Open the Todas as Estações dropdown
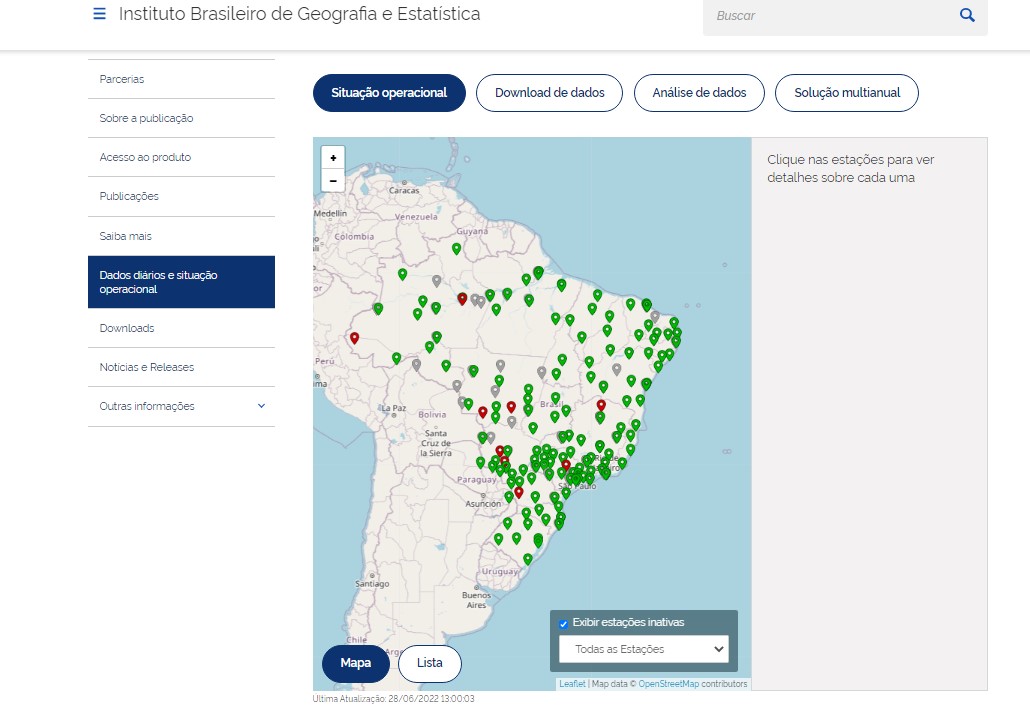The height and width of the screenshot is (707, 1030). [644, 649]
